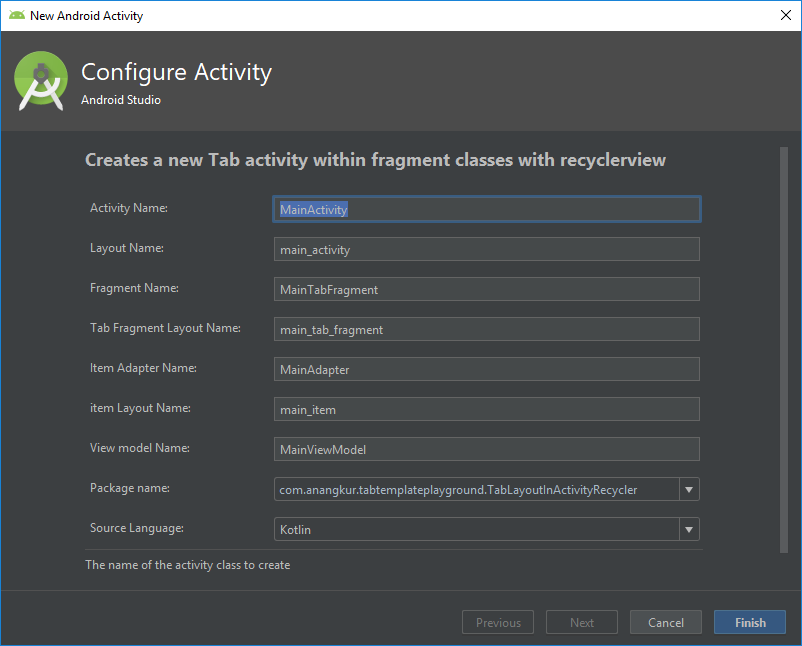Click the View model Name field with MainViewModel
The image size is (802, 646).
pos(486,448)
